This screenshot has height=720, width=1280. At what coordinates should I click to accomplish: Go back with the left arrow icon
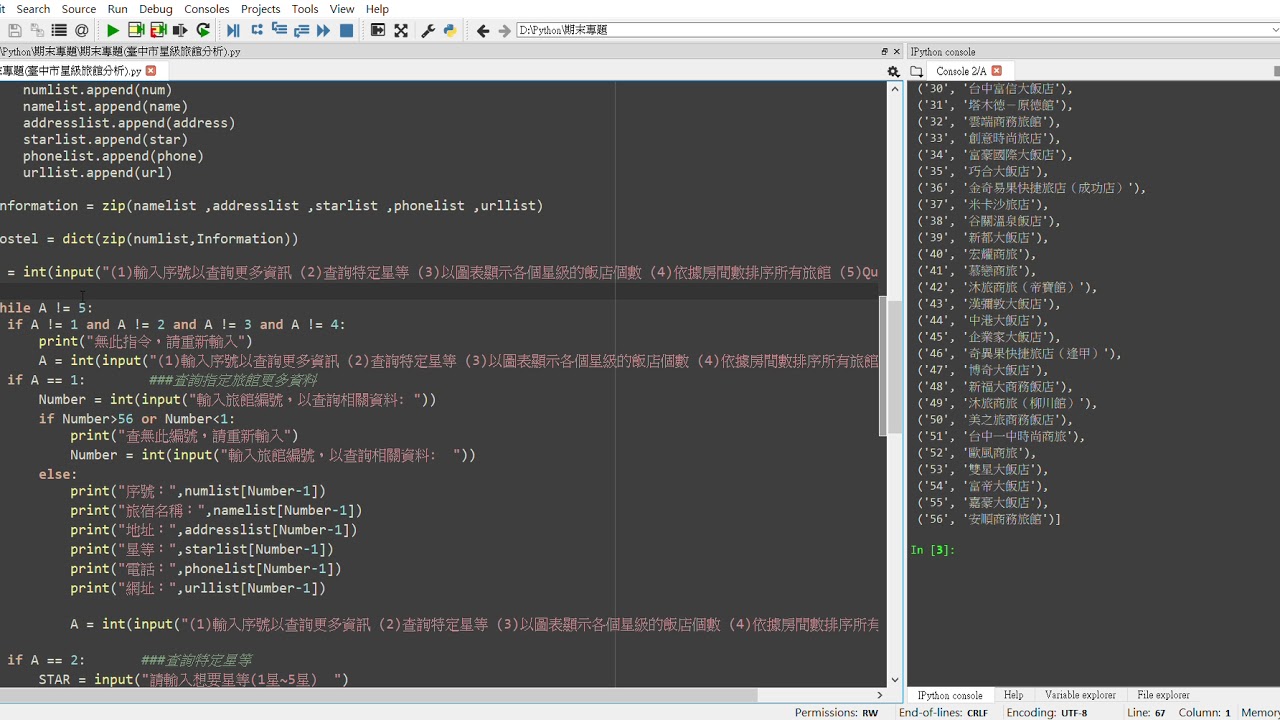pyautogui.click(x=483, y=31)
